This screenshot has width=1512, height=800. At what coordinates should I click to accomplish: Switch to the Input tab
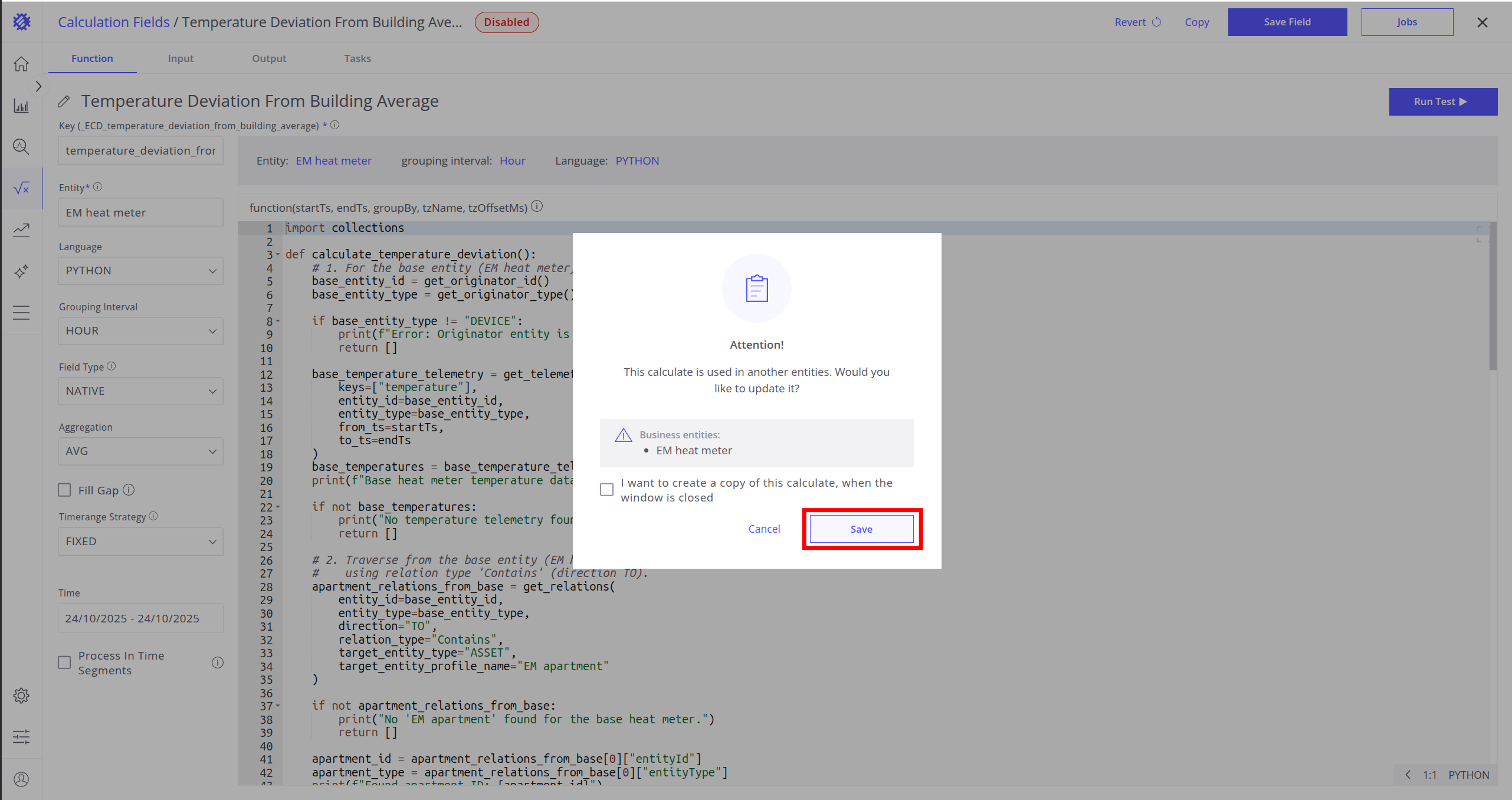click(x=181, y=58)
